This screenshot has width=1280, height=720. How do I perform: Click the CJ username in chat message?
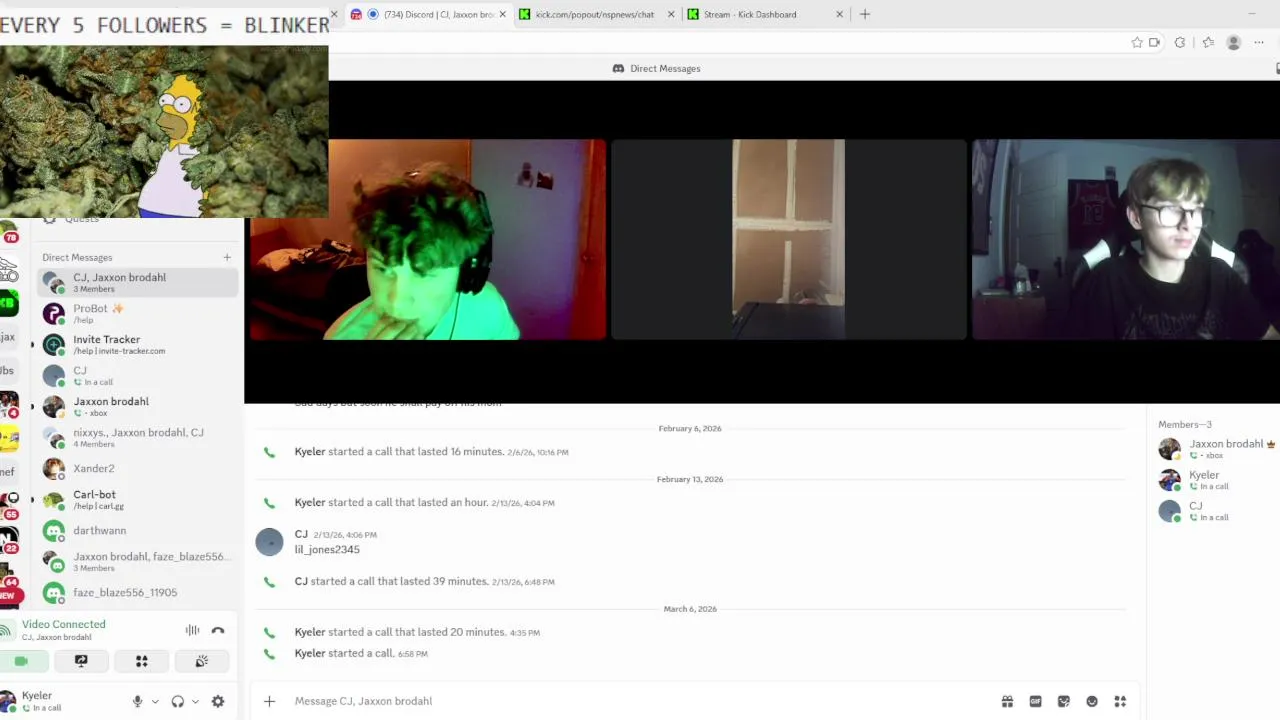tap(301, 534)
